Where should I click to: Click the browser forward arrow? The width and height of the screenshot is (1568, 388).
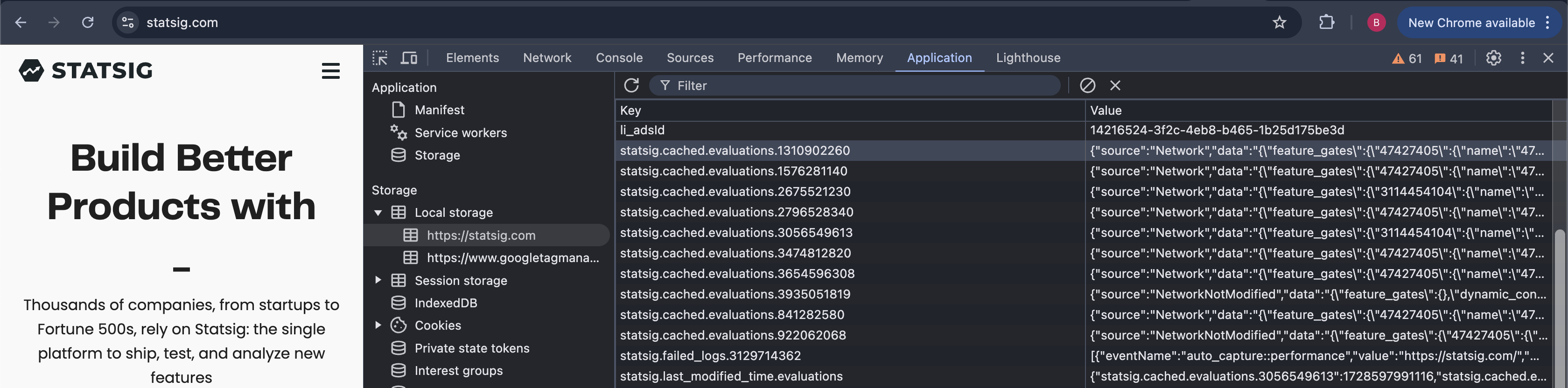(54, 22)
